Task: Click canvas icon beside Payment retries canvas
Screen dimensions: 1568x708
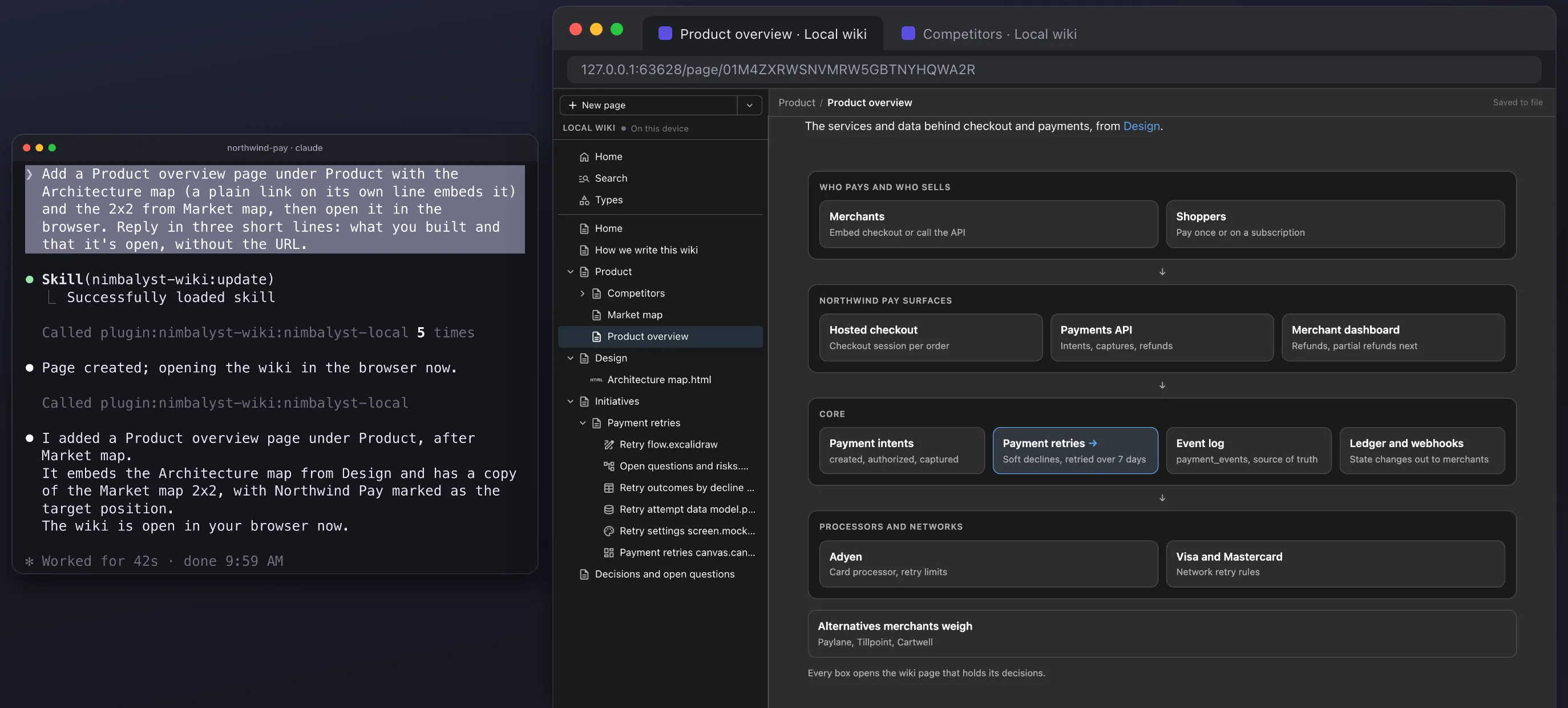Action: (609, 553)
